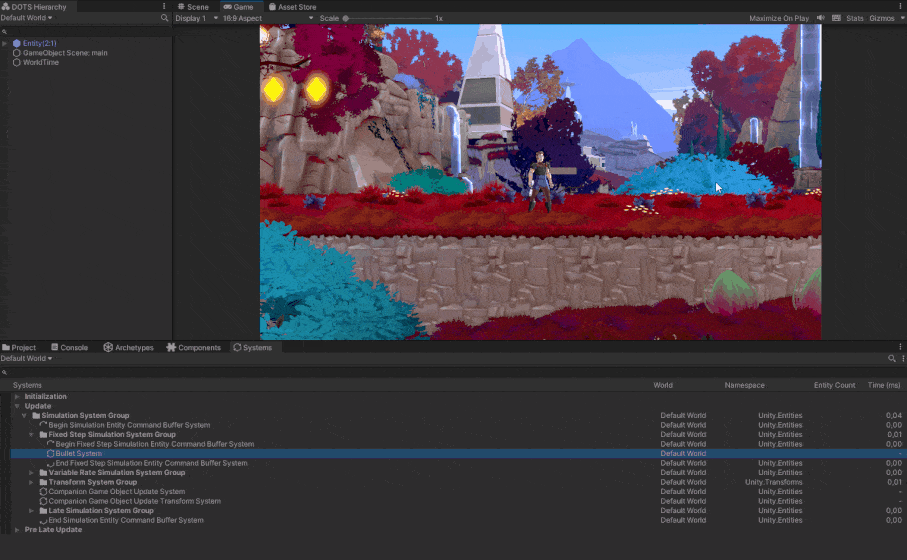Click the search icon in Systems panel
907x560 pixels.
[891, 358]
